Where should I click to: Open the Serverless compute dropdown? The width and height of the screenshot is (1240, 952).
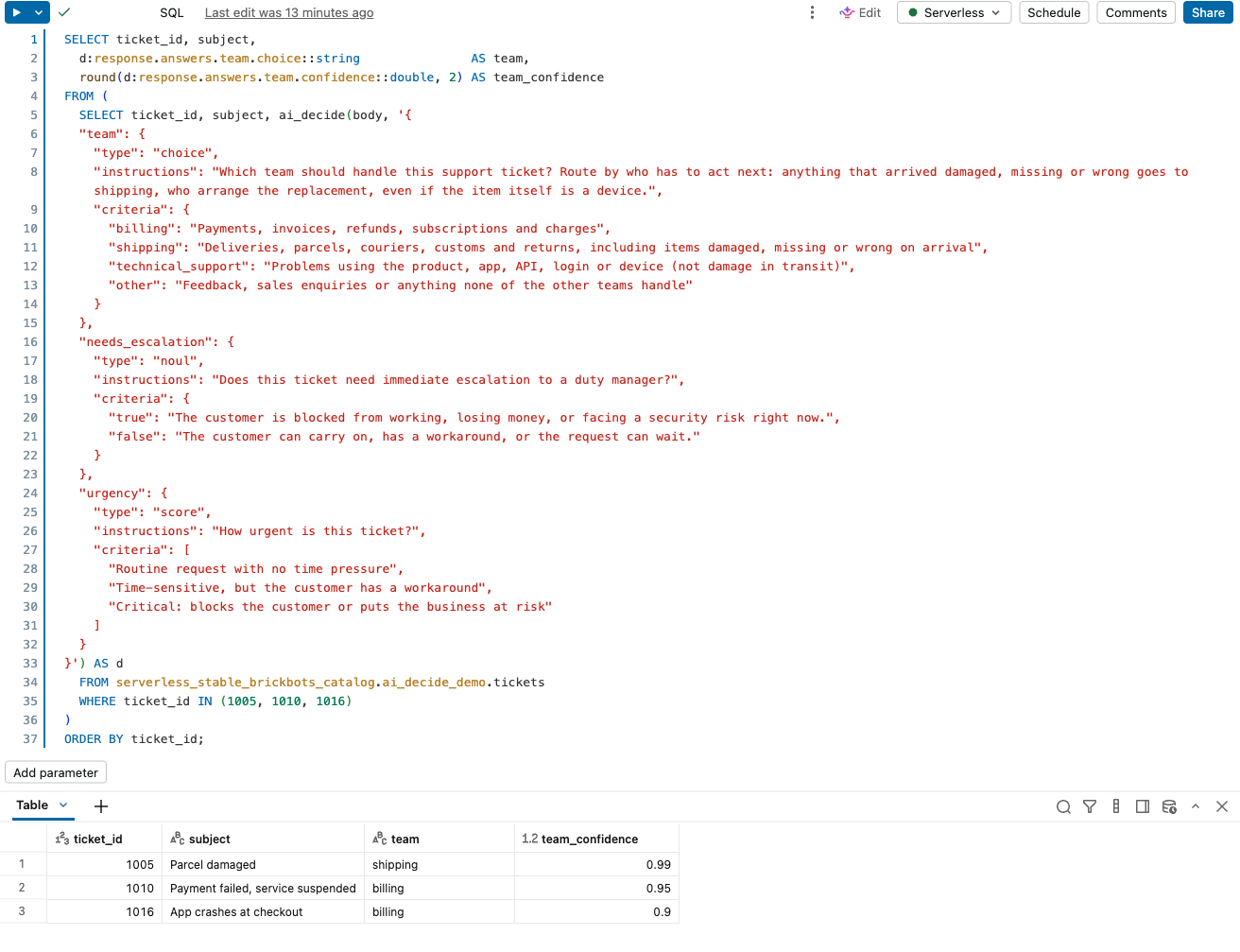point(955,12)
